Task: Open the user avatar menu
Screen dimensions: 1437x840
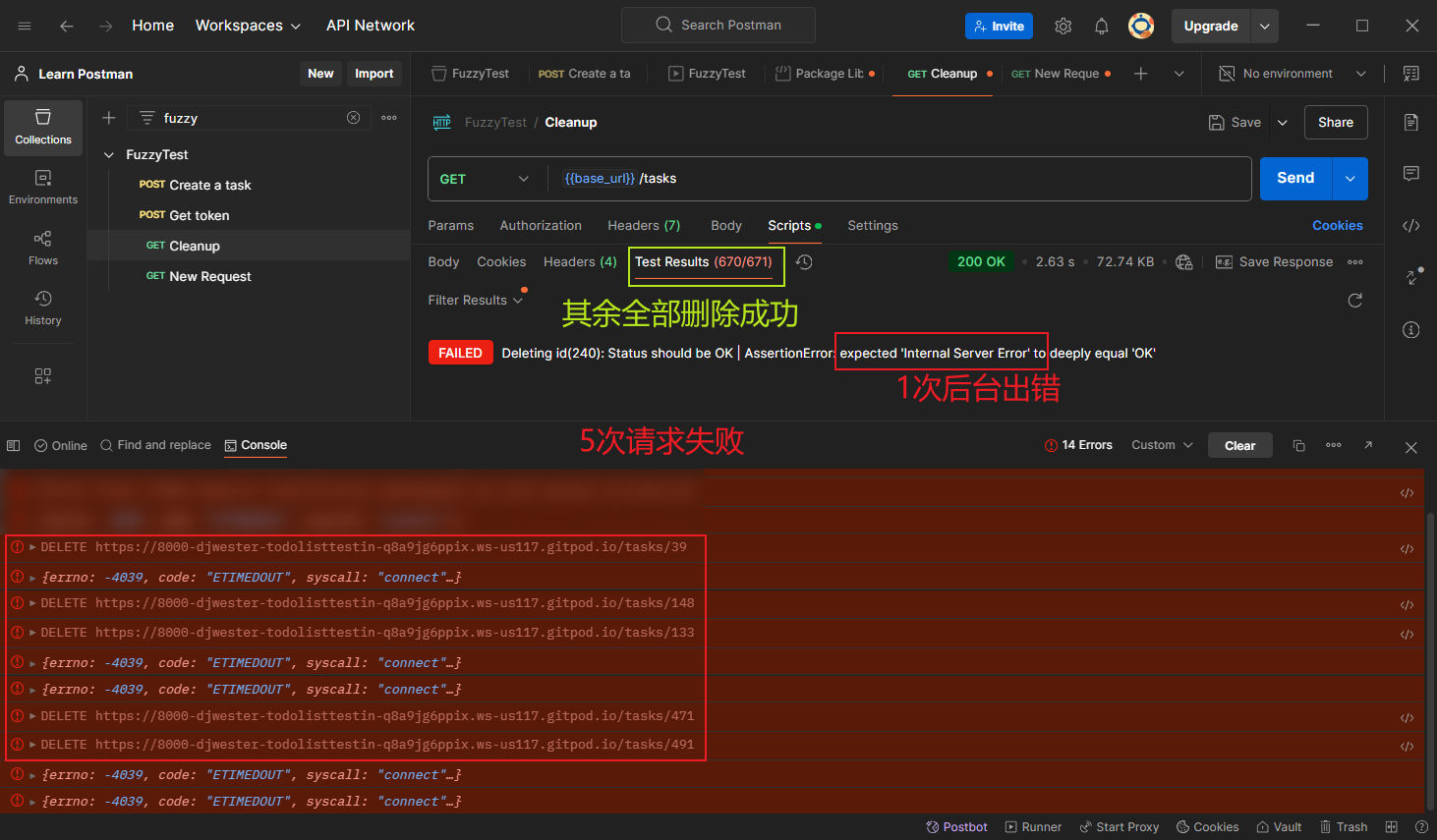Action: pos(1141,27)
